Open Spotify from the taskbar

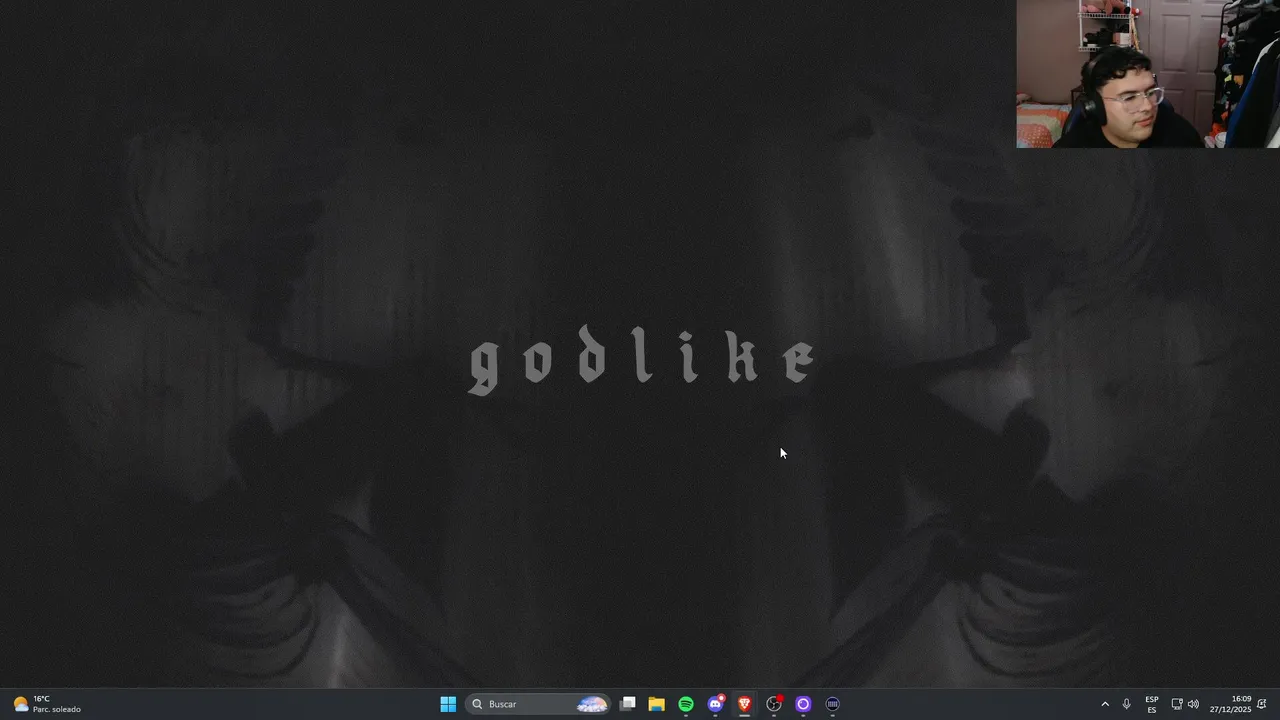coord(686,704)
